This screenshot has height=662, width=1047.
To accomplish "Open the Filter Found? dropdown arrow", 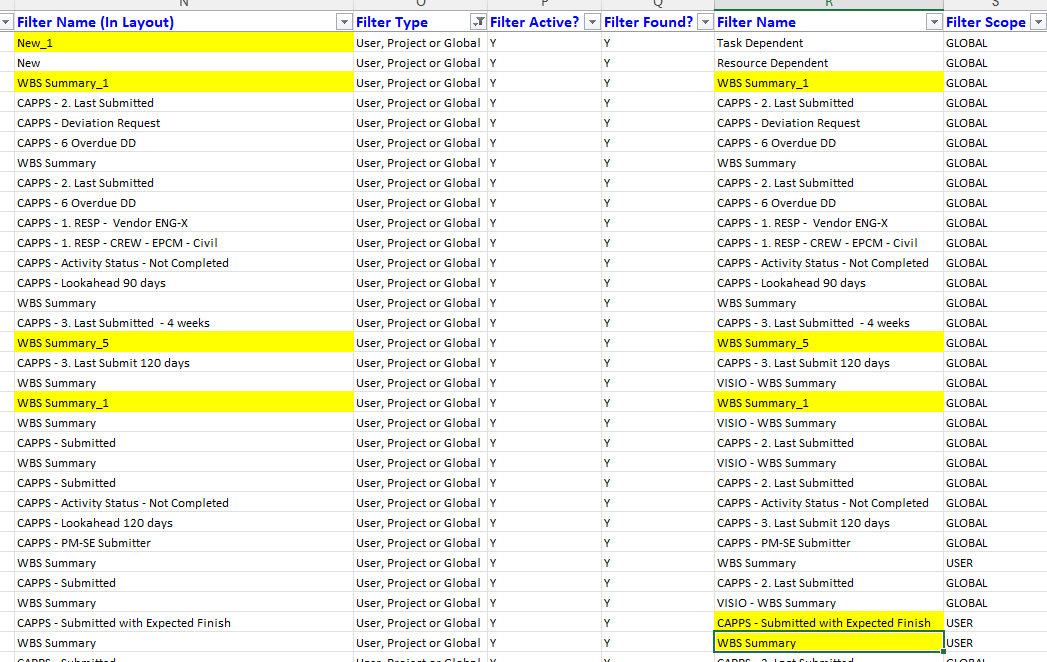I will click(x=706, y=22).
